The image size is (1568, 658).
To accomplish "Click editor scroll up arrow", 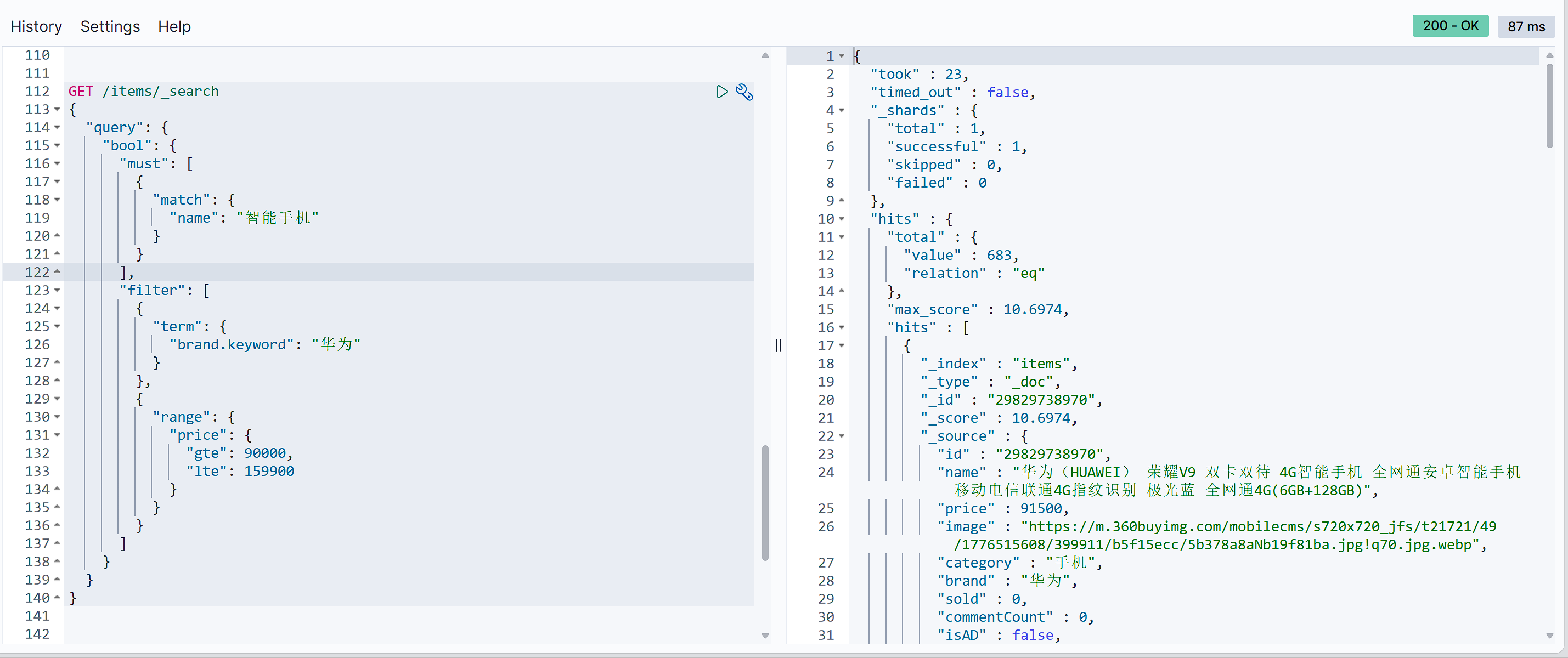I will point(765,55).
